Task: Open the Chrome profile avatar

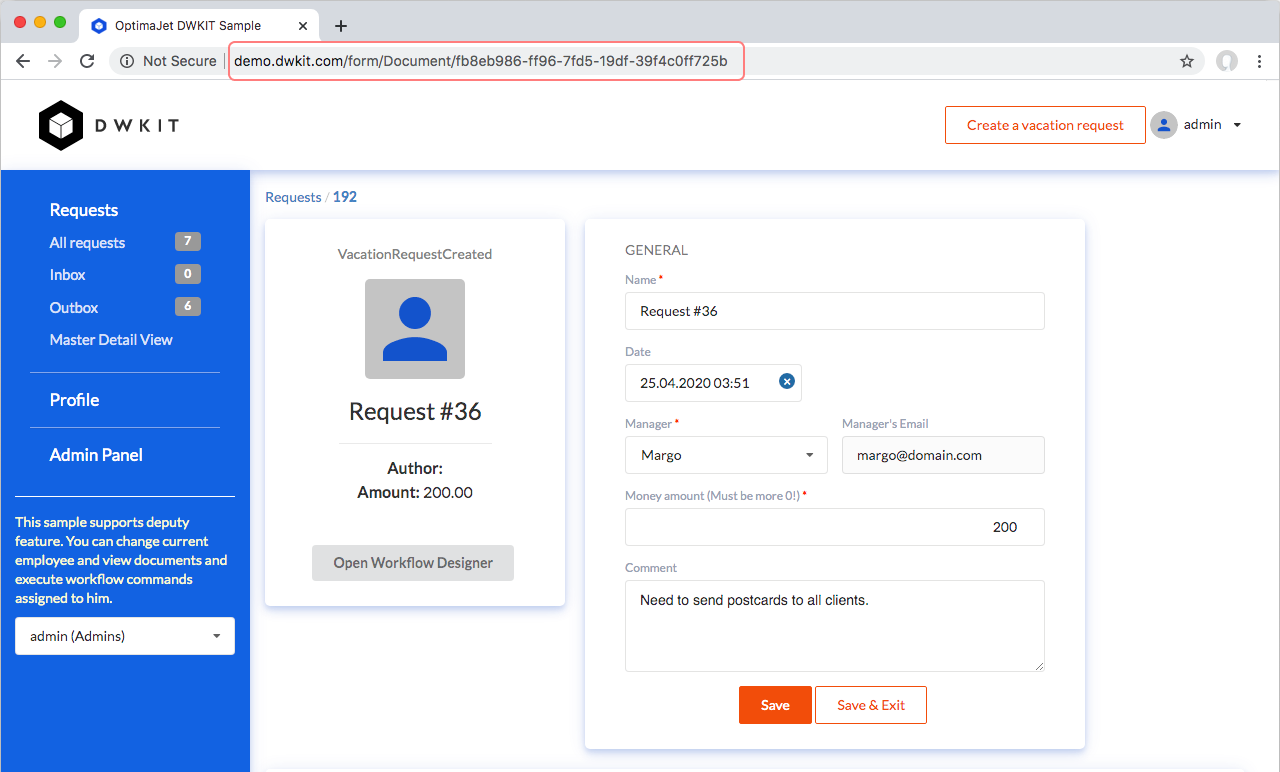Action: 1227,61
